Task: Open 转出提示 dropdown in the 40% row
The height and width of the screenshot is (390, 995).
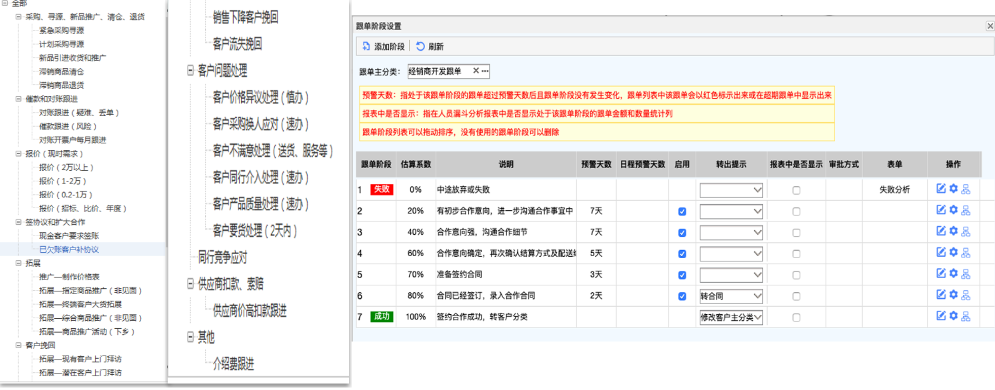Action: click(731, 232)
